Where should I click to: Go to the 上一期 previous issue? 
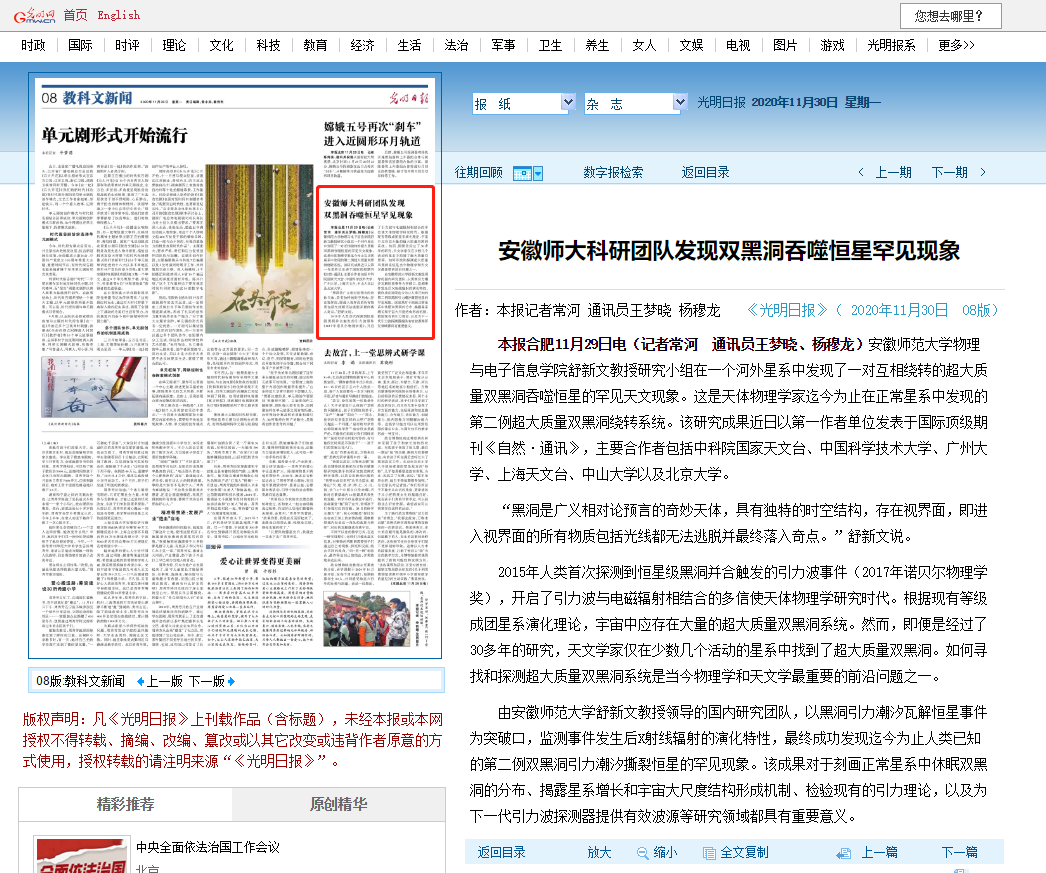click(x=893, y=173)
